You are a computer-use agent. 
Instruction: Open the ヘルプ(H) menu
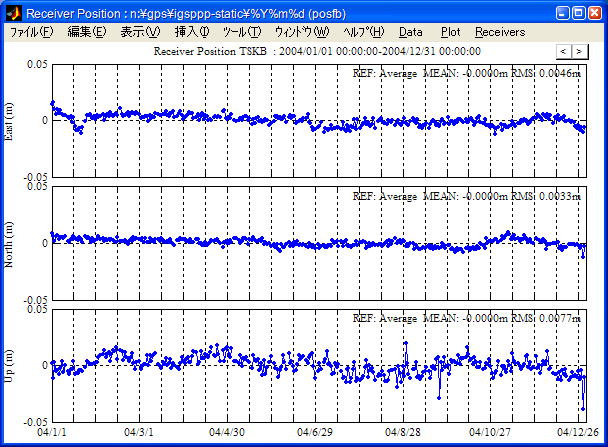363,32
